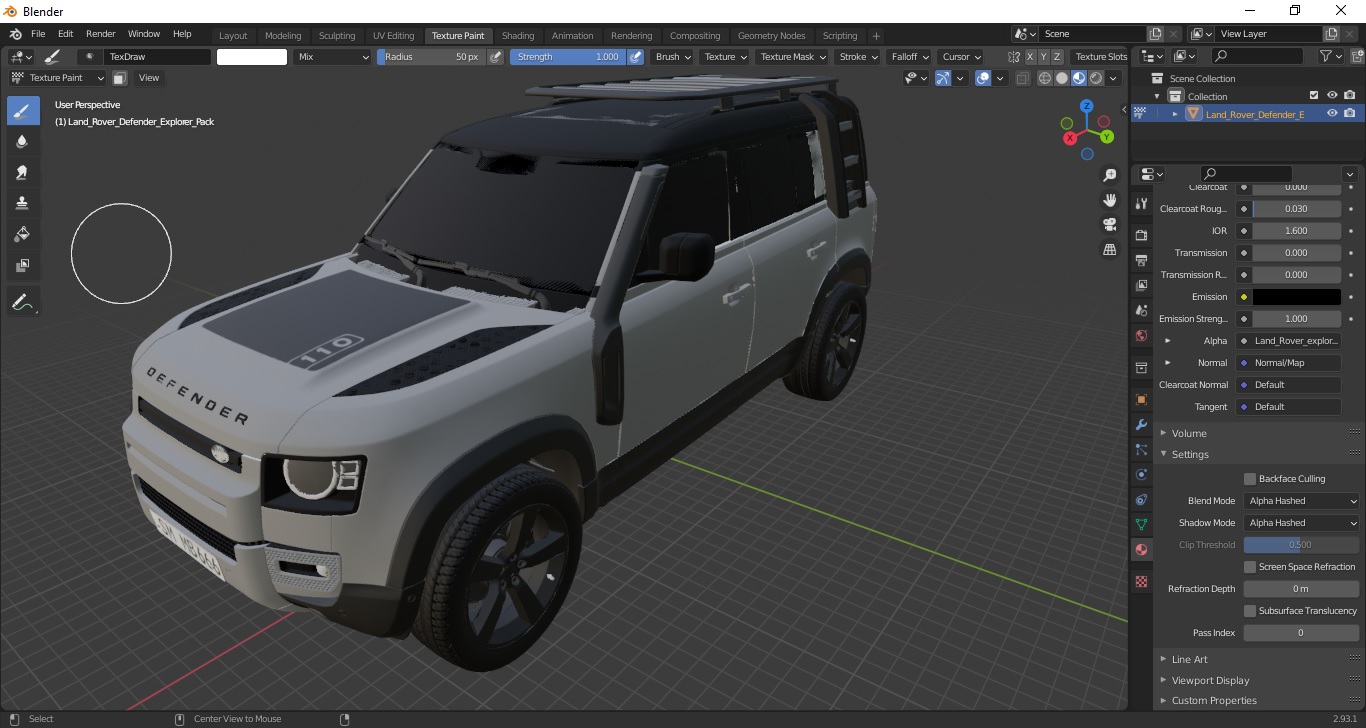Screen dimensions: 1366x728
Task: Toggle strength pen pressure button
Action: point(635,57)
